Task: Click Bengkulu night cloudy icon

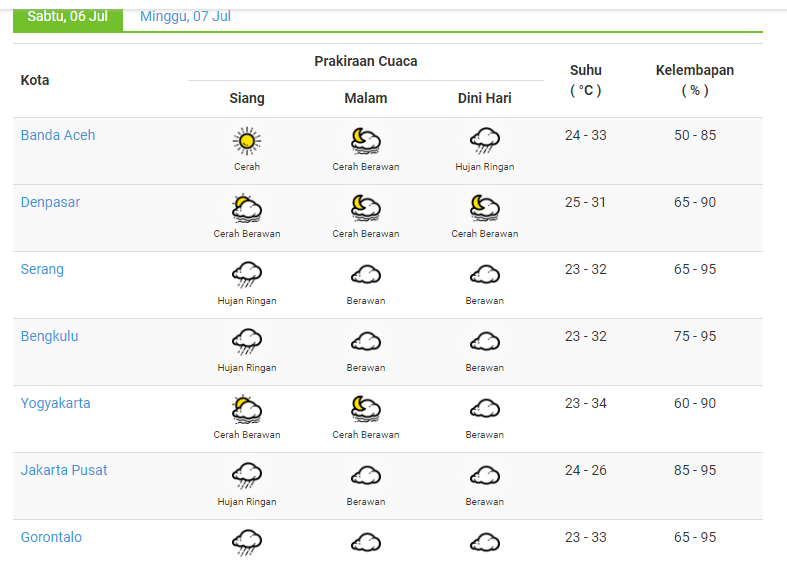Action: 365,342
